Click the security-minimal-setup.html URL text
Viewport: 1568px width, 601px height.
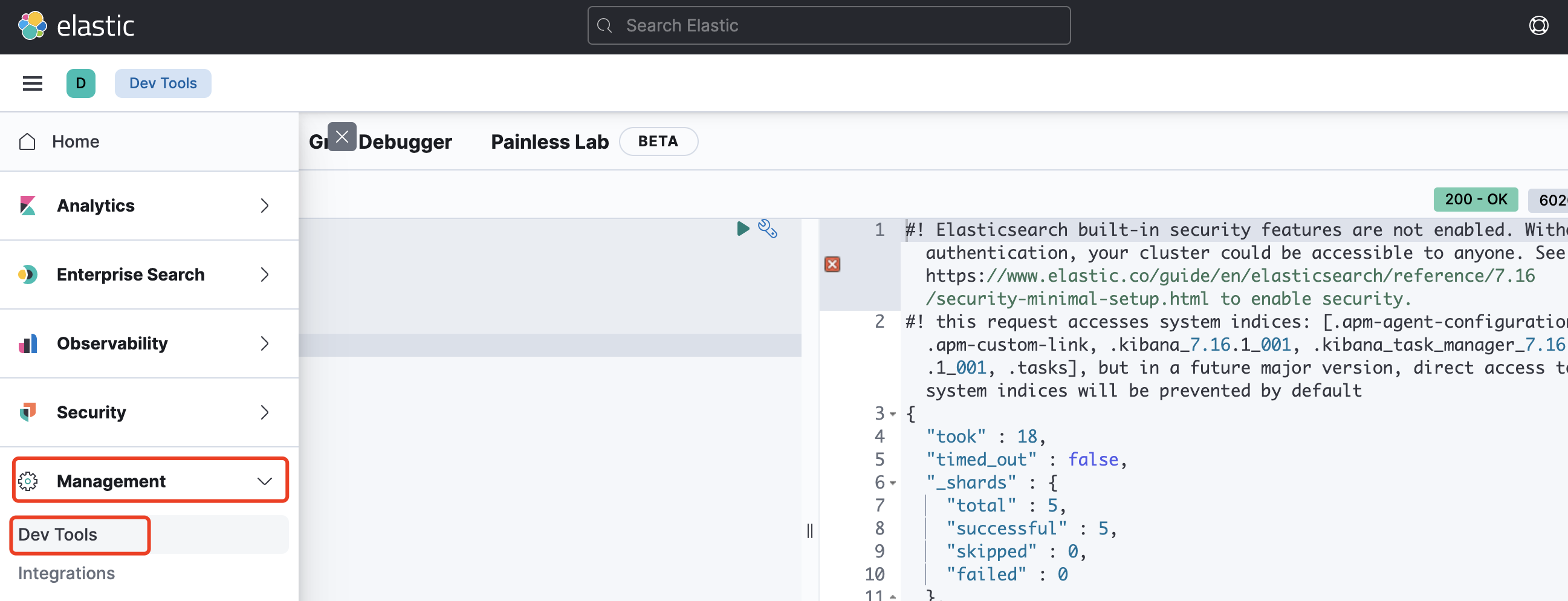[x=1067, y=299]
